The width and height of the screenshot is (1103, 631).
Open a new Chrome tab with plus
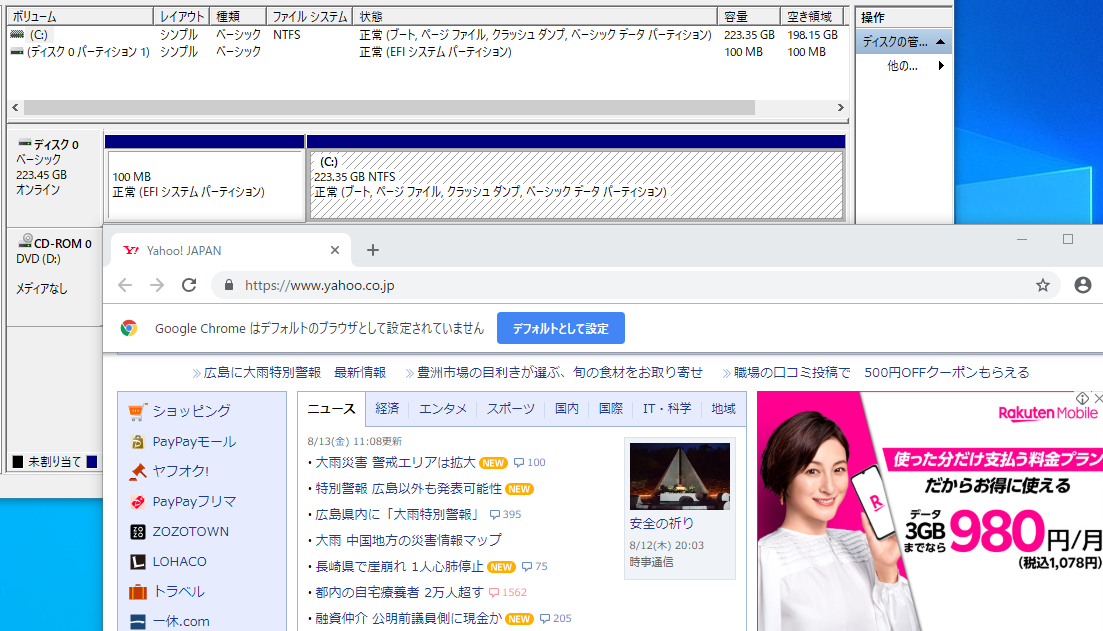(373, 250)
